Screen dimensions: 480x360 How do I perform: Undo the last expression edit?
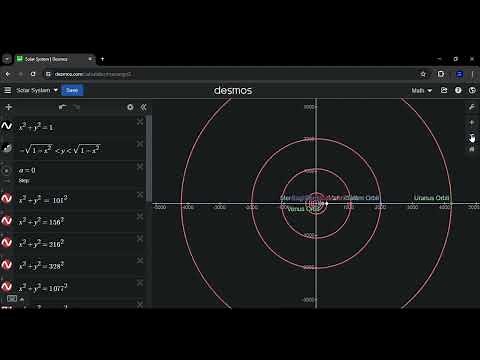click(62, 107)
